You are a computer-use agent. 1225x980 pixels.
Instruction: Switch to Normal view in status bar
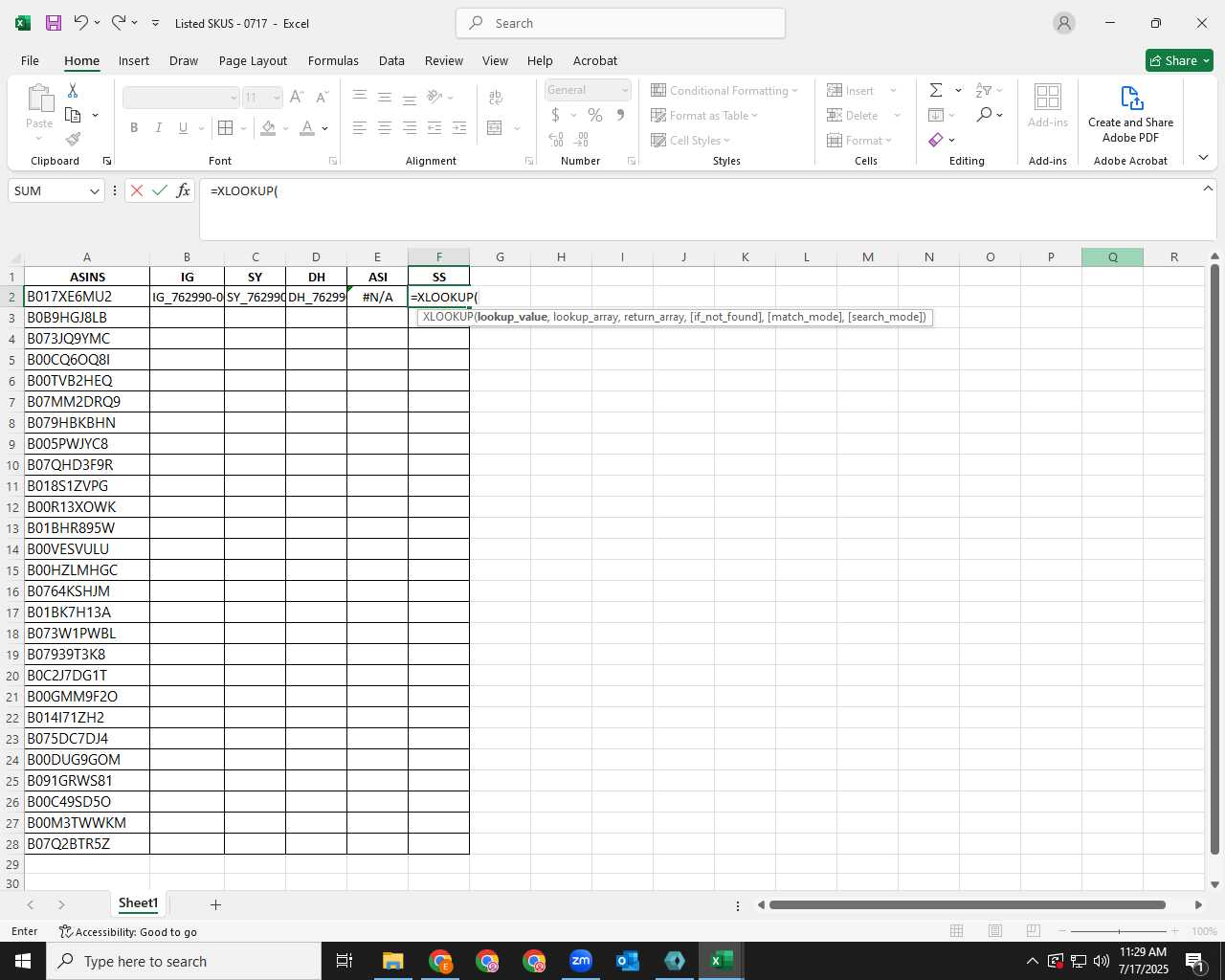click(x=956, y=931)
